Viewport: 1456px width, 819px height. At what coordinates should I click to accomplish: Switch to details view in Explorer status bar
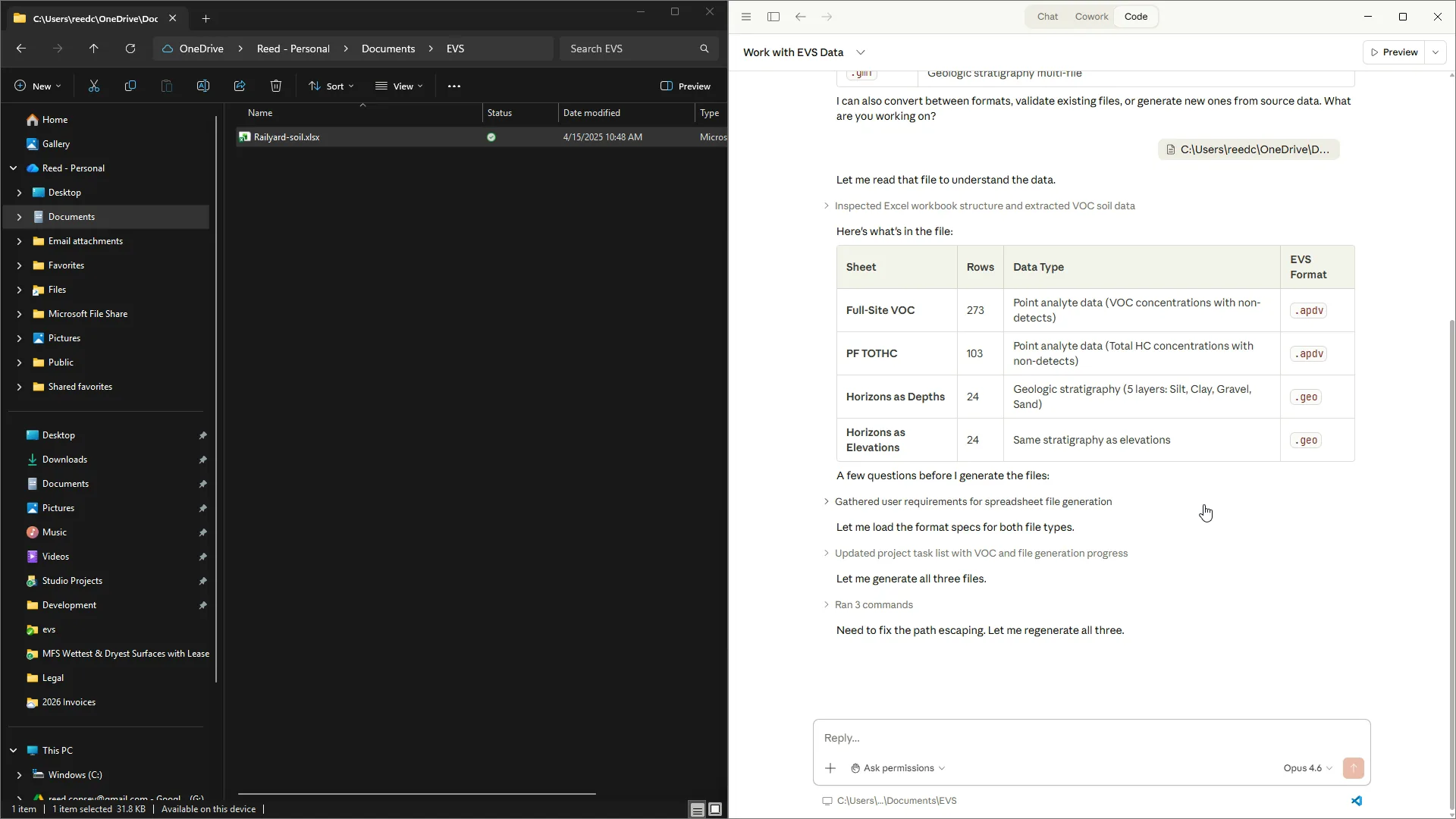point(697,810)
